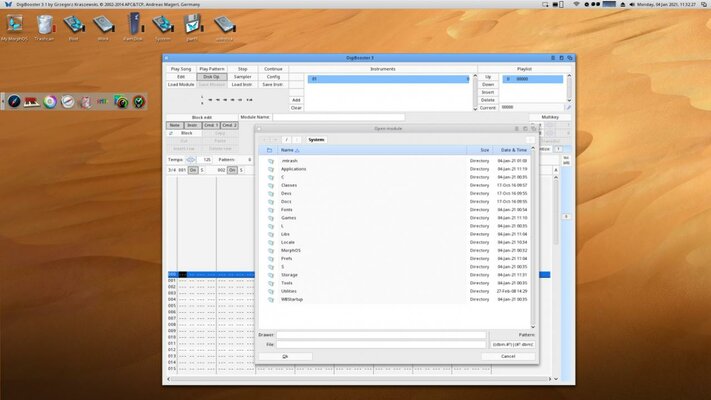Toggle the Cmd. 1 block edit button
Screen dimensions: 711x400
211,125
